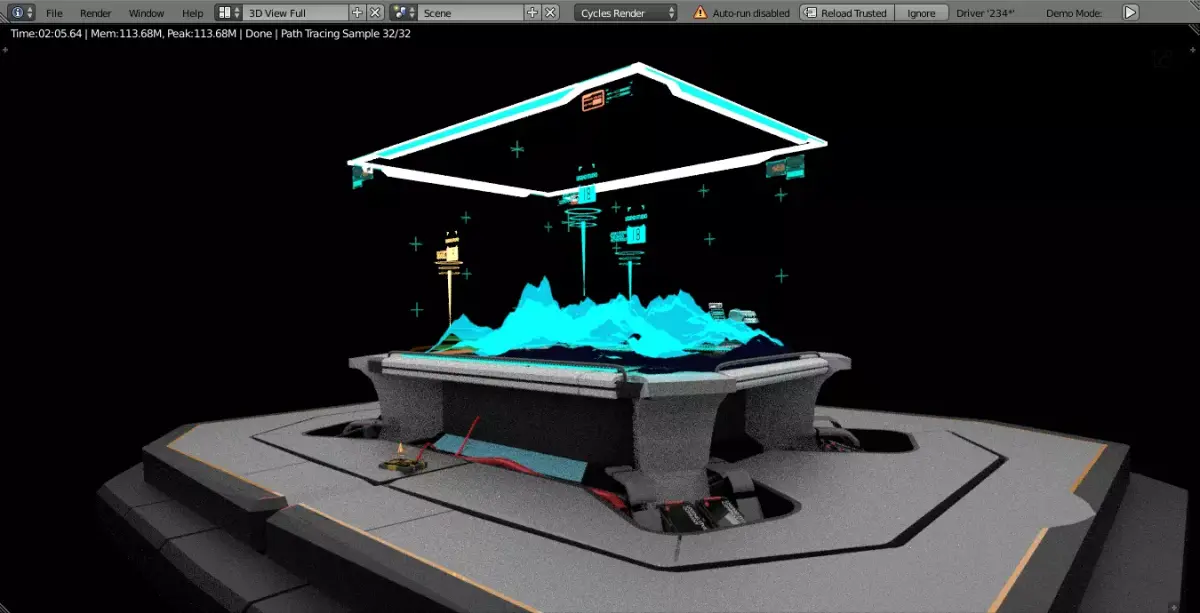Click the 'Scene' name field

click(471, 13)
